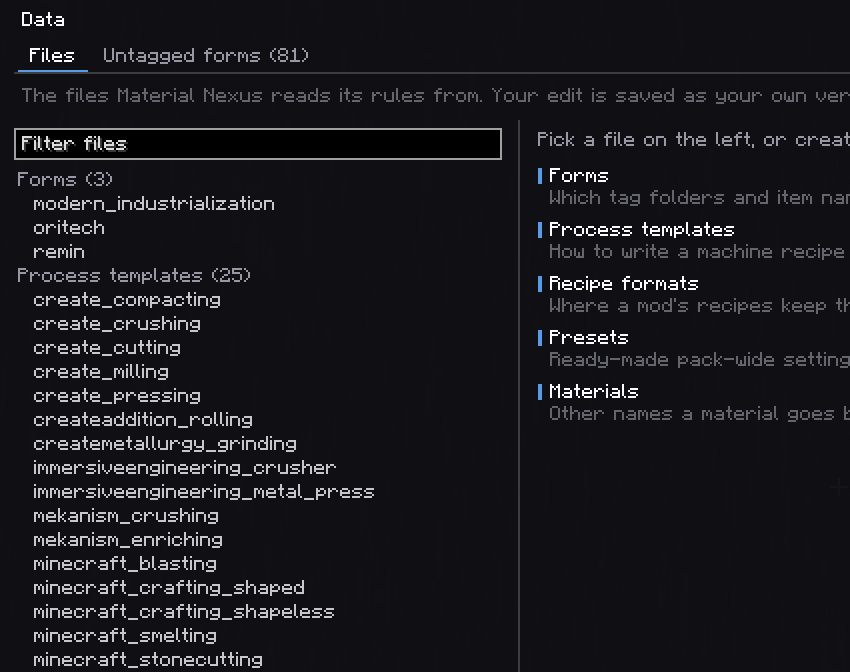Collapse the Process templates (25) group

tap(134, 276)
